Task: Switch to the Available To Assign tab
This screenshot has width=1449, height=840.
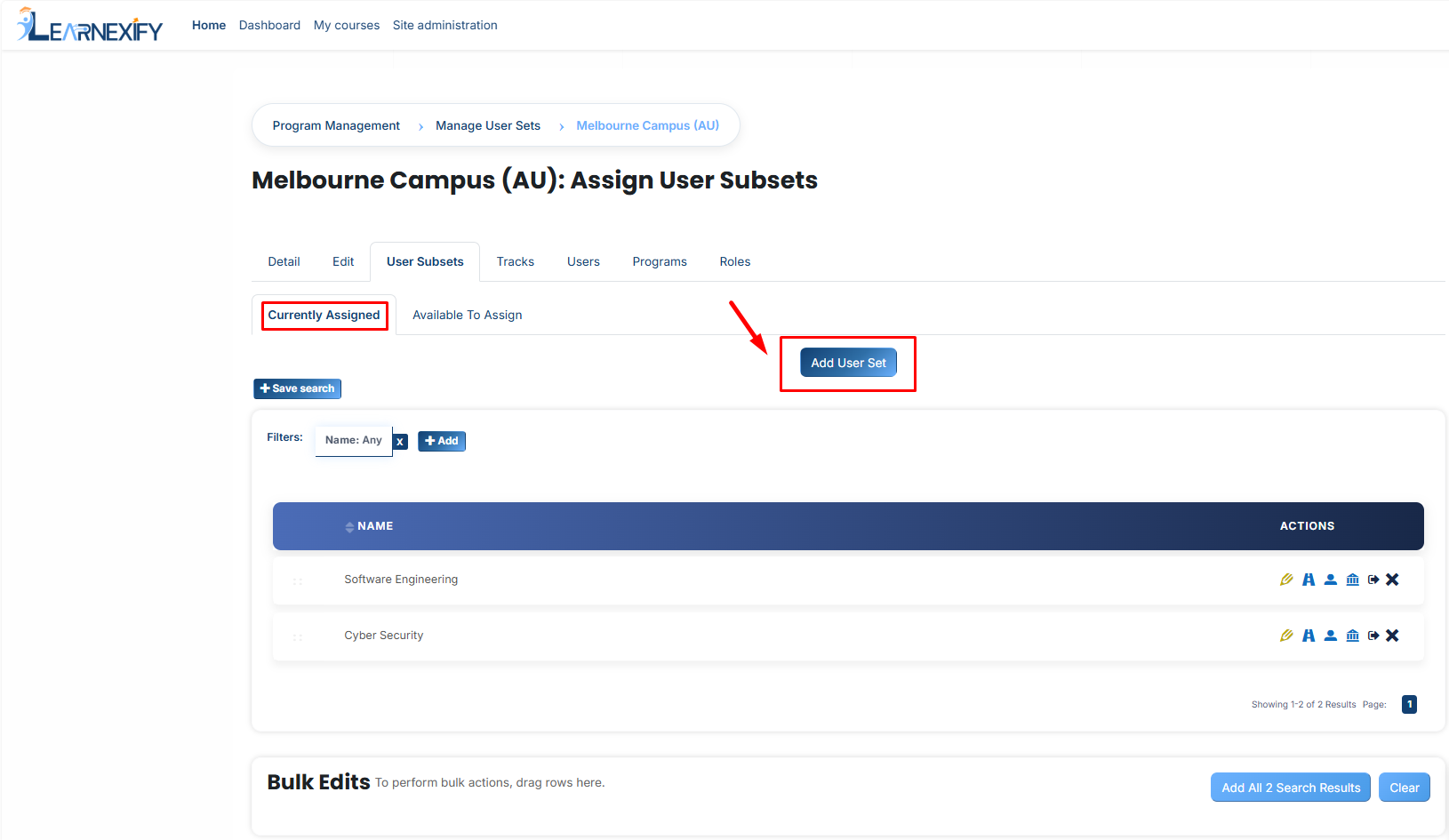Action: click(x=468, y=316)
